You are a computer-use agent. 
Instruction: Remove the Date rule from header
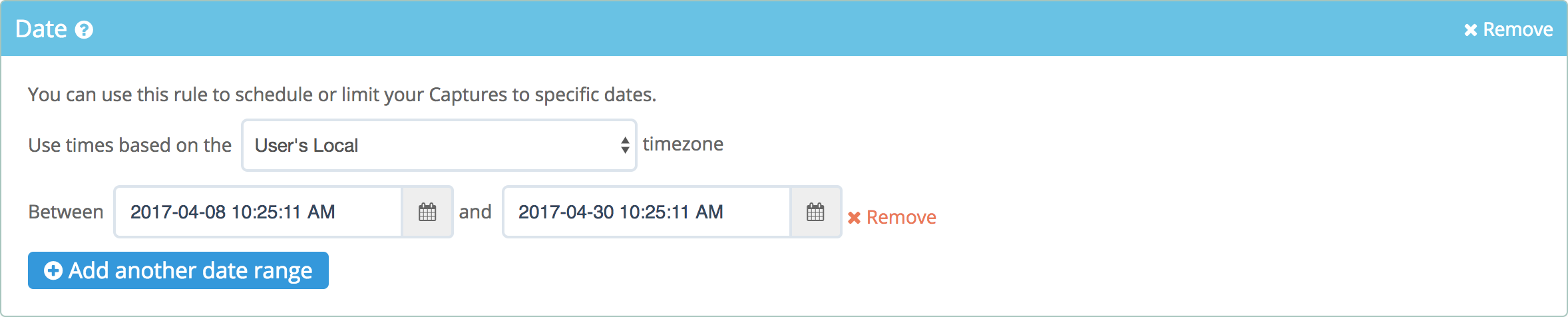point(1508,29)
